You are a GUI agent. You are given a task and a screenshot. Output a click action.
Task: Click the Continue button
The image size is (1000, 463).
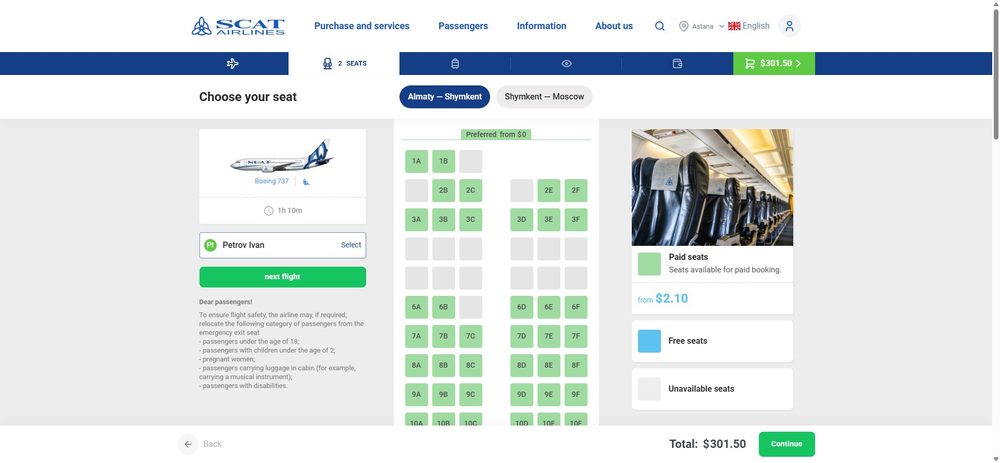point(786,444)
